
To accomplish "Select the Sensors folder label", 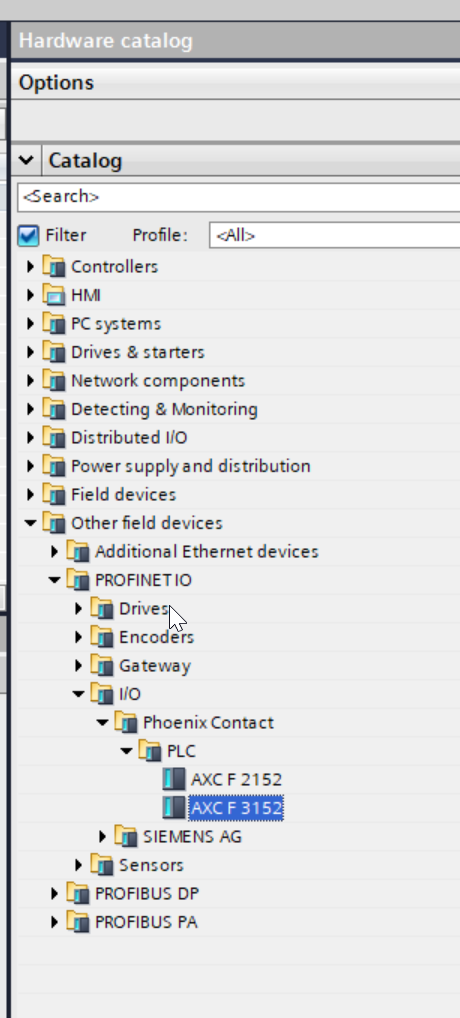I will [x=151, y=865].
